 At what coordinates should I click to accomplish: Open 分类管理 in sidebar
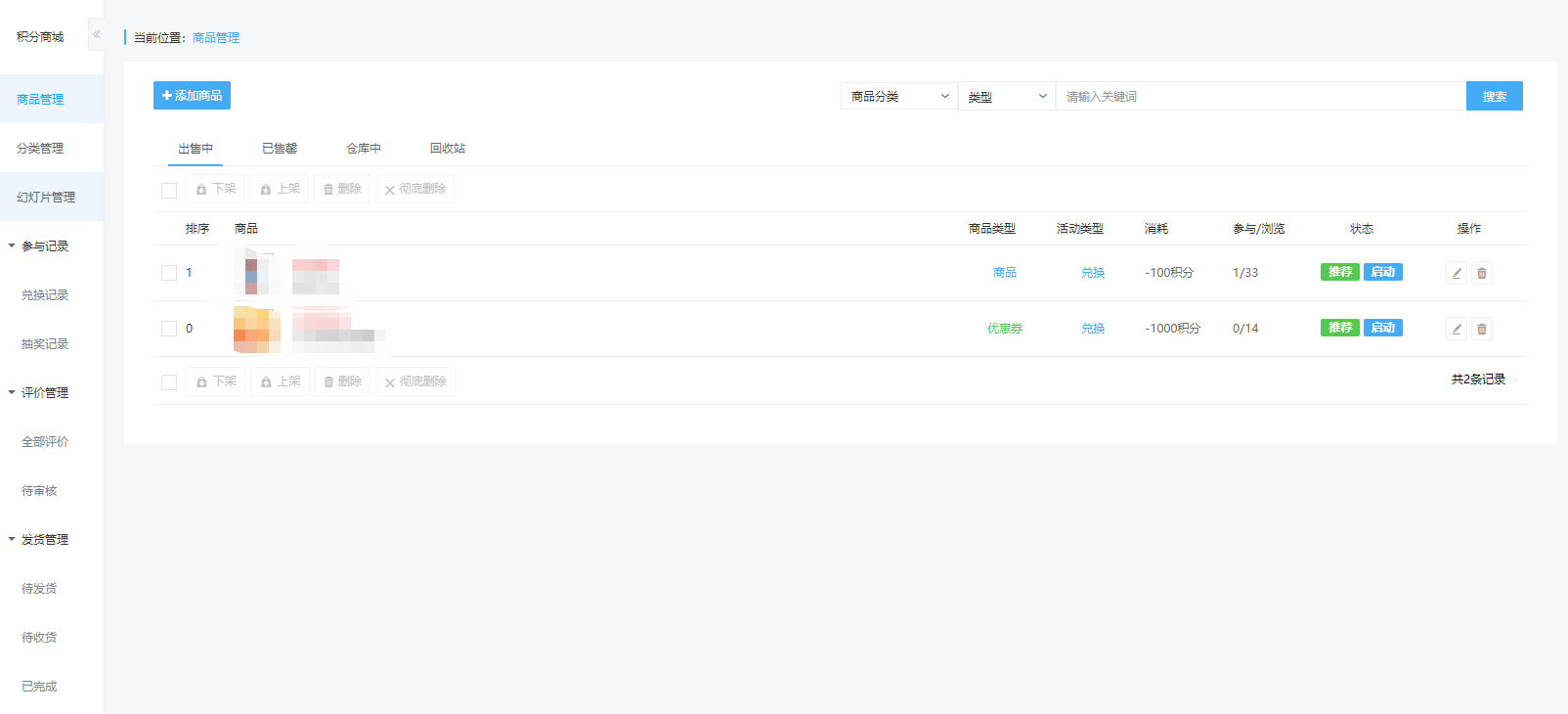pos(52,148)
